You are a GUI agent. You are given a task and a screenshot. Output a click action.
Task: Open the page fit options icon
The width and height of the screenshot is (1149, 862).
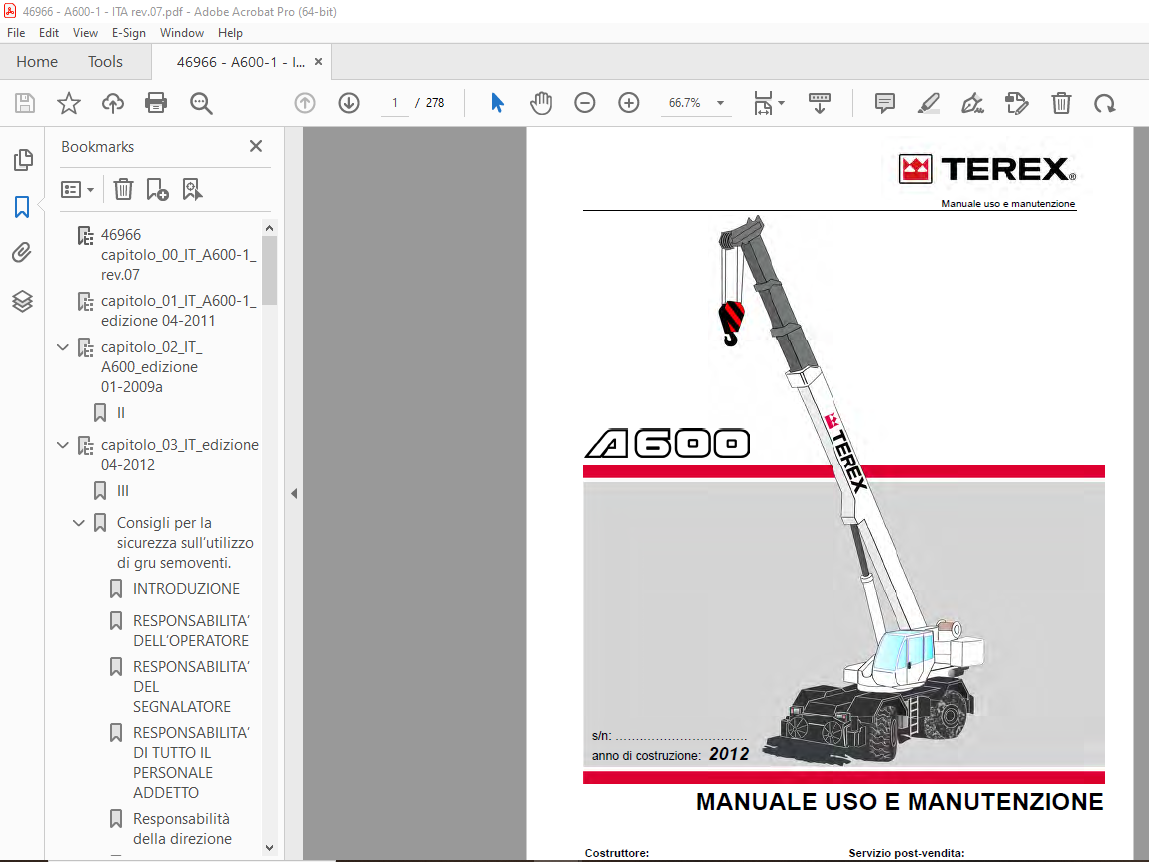pyautogui.click(x=768, y=103)
